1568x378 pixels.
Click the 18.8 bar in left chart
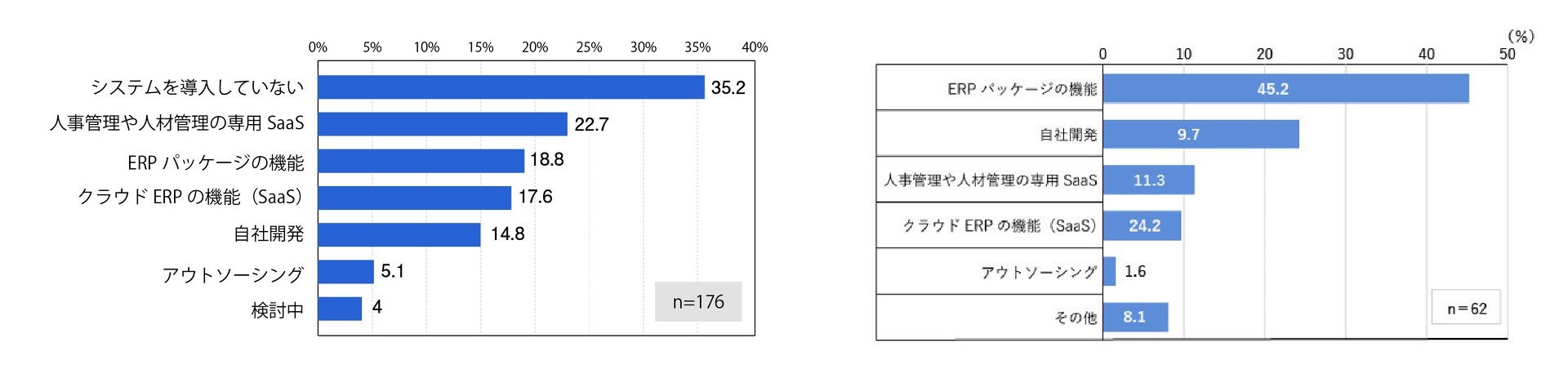click(421, 161)
